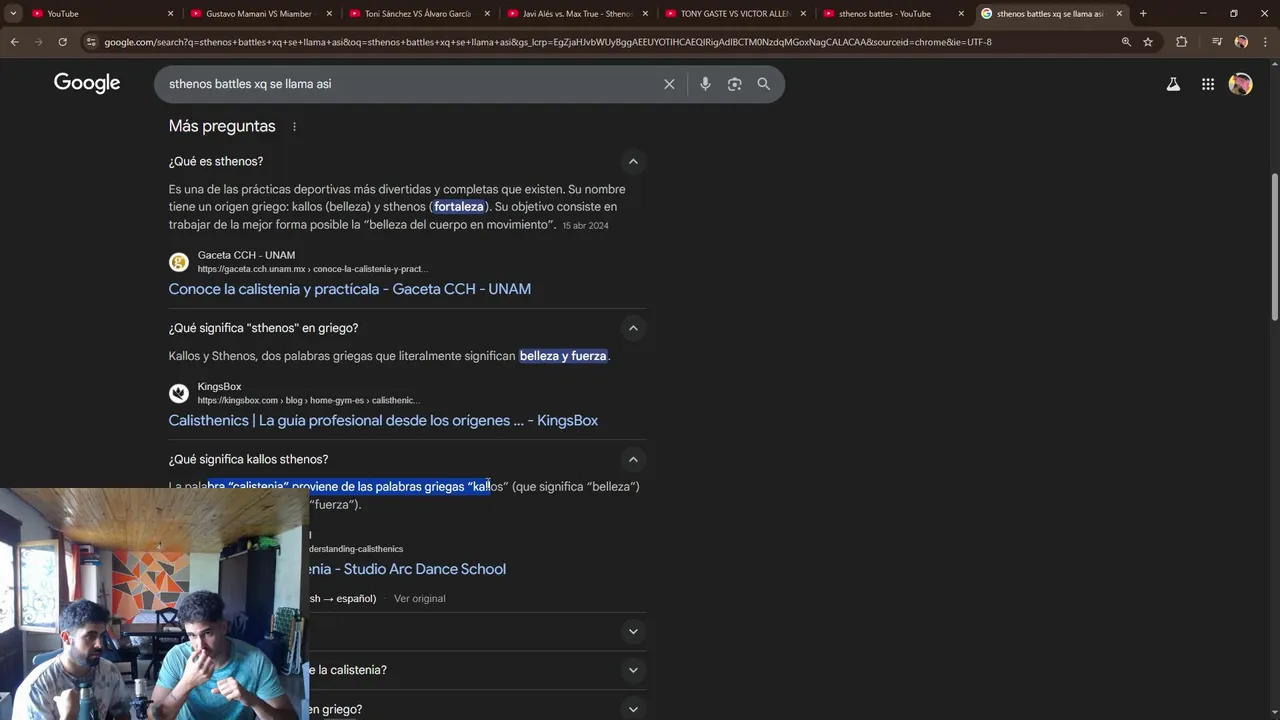Open Chrome three-dot menu
Image resolution: width=1280 pixels, height=720 pixels.
[x=1264, y=42]
